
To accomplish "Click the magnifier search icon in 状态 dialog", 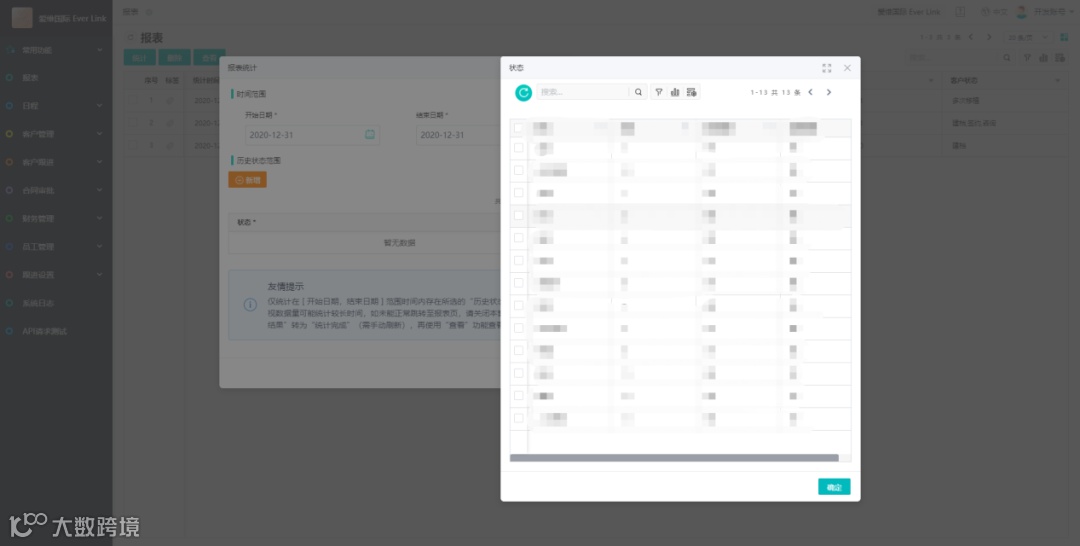I will click(x=638, y=92).
